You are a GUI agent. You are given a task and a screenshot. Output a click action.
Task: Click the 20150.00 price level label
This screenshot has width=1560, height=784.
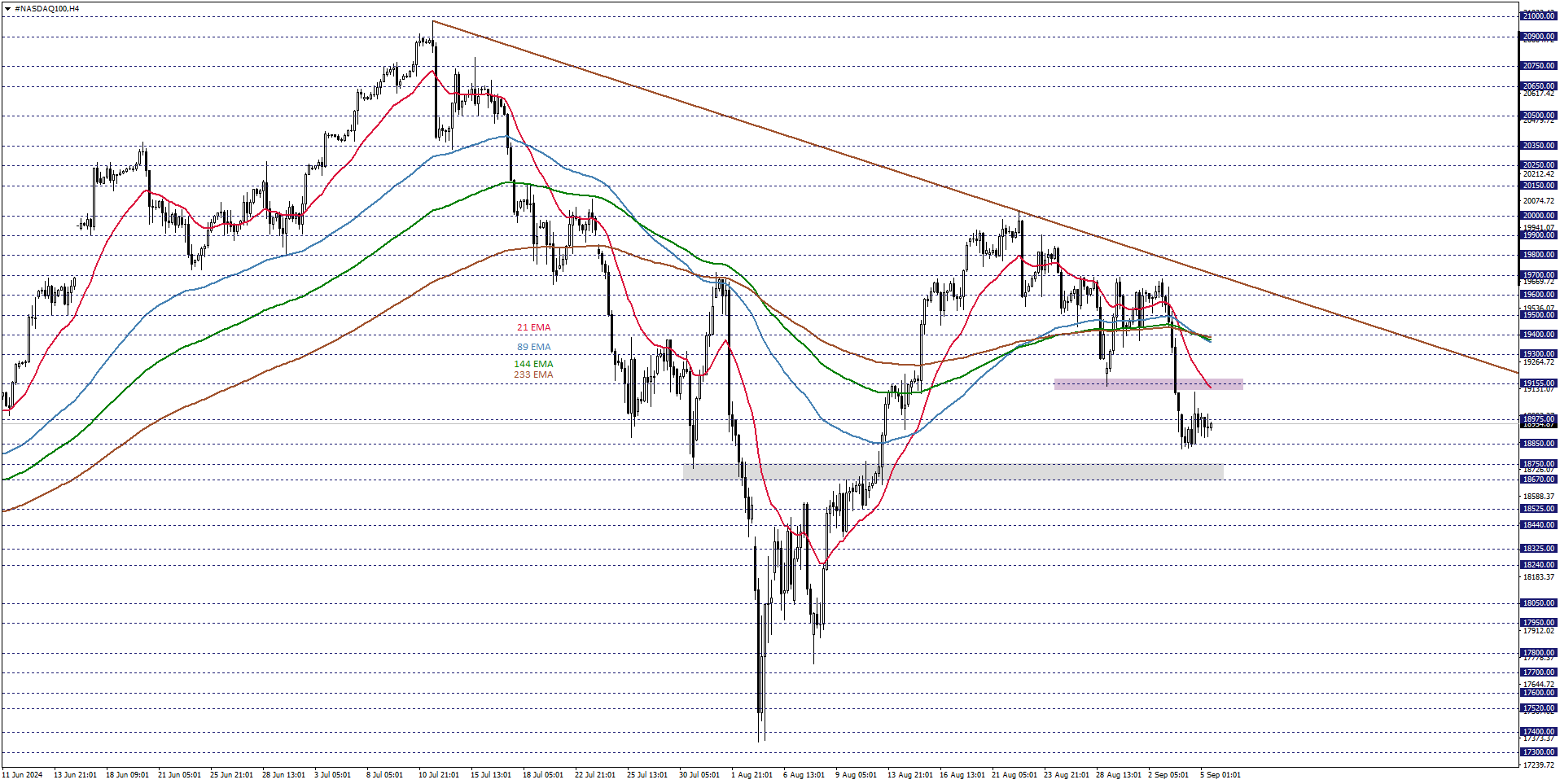click(1538, 186)
